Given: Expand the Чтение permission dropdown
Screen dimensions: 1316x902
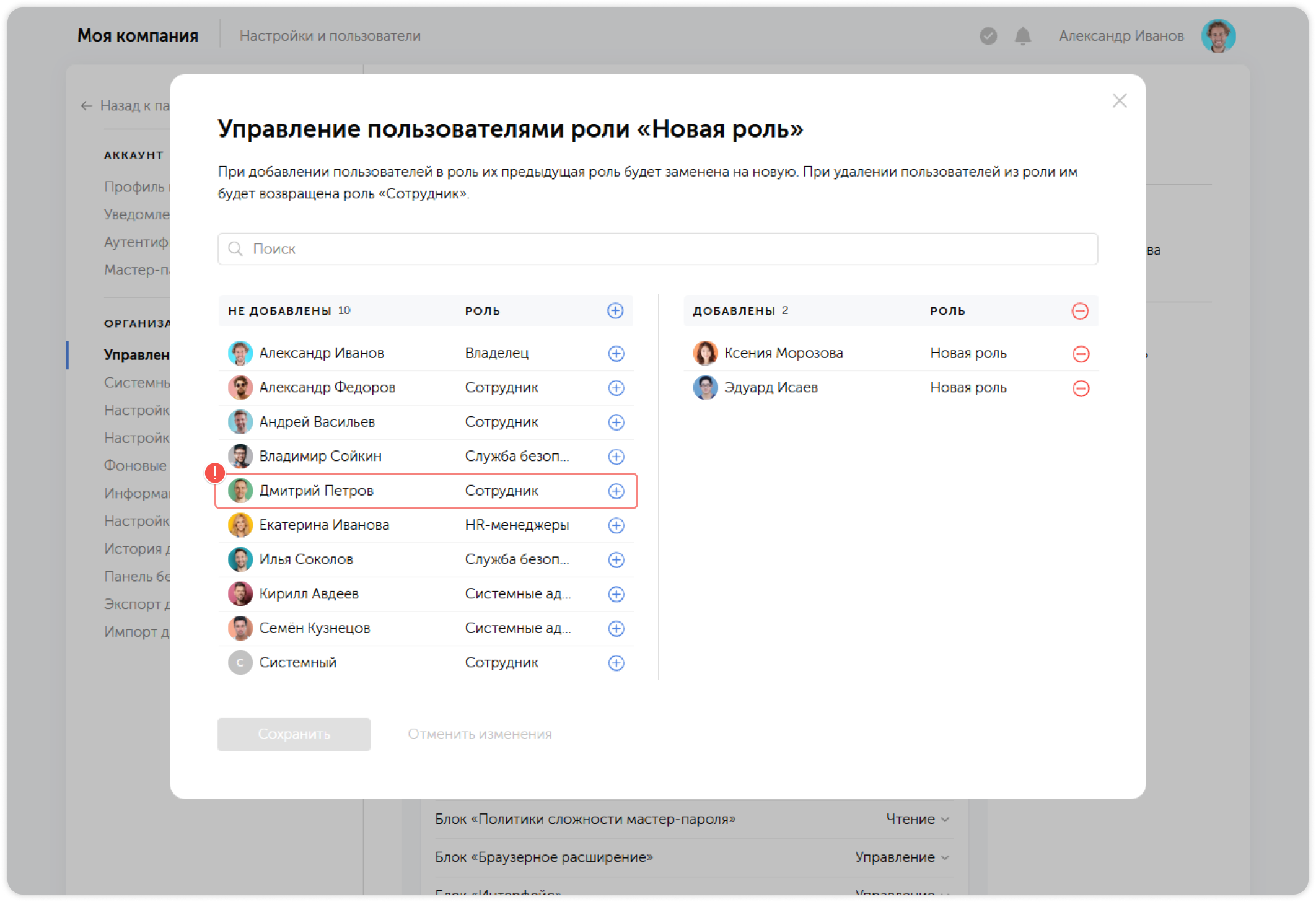Looking at the screenshot, I should click(917, 819).
